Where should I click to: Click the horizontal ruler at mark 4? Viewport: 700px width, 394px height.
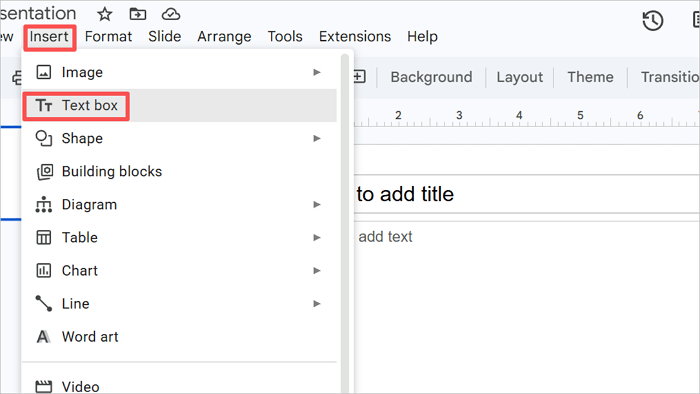tap(519, 115)
